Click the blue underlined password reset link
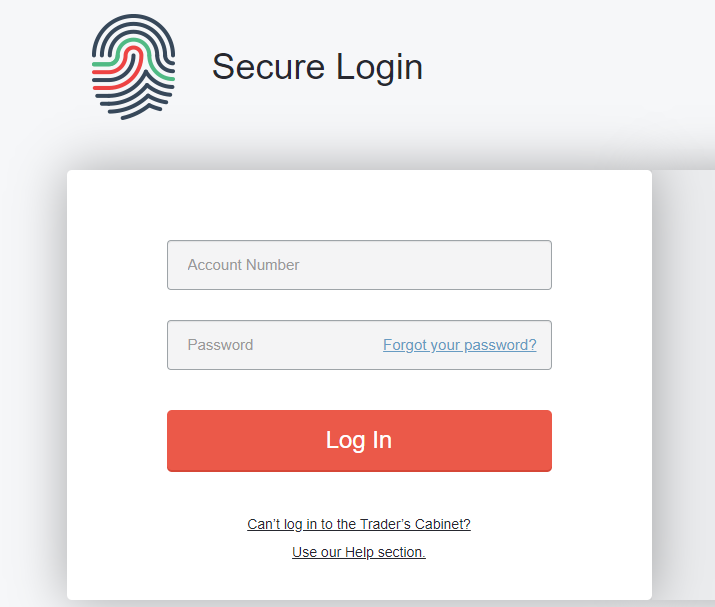 (459, 345)
